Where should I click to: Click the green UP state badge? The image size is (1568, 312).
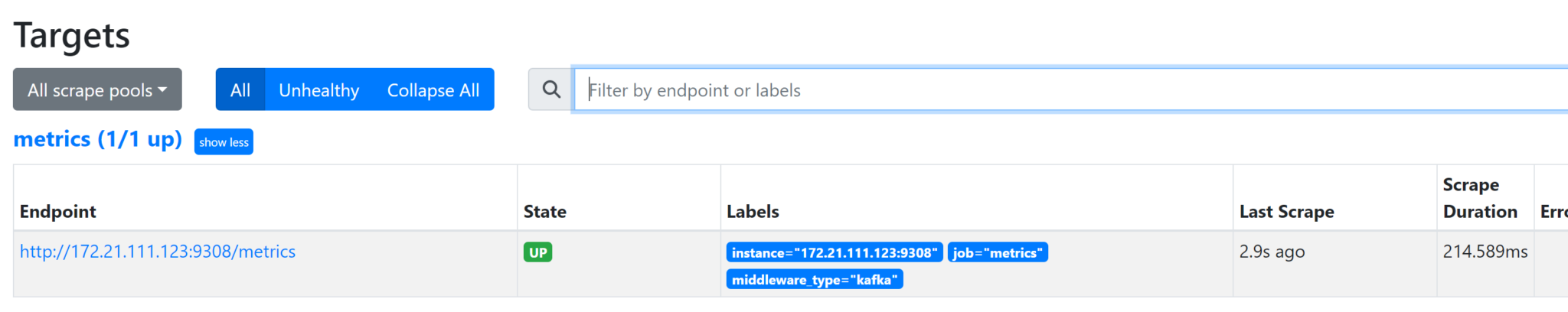pyautogui.click(x=538, y=252)
